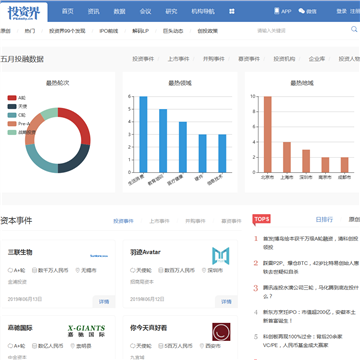Screen dimensions: 360x360
Task: Open the 你今天真好看 dark red logo
Action: pyautogui.click(x=221, y=332)
